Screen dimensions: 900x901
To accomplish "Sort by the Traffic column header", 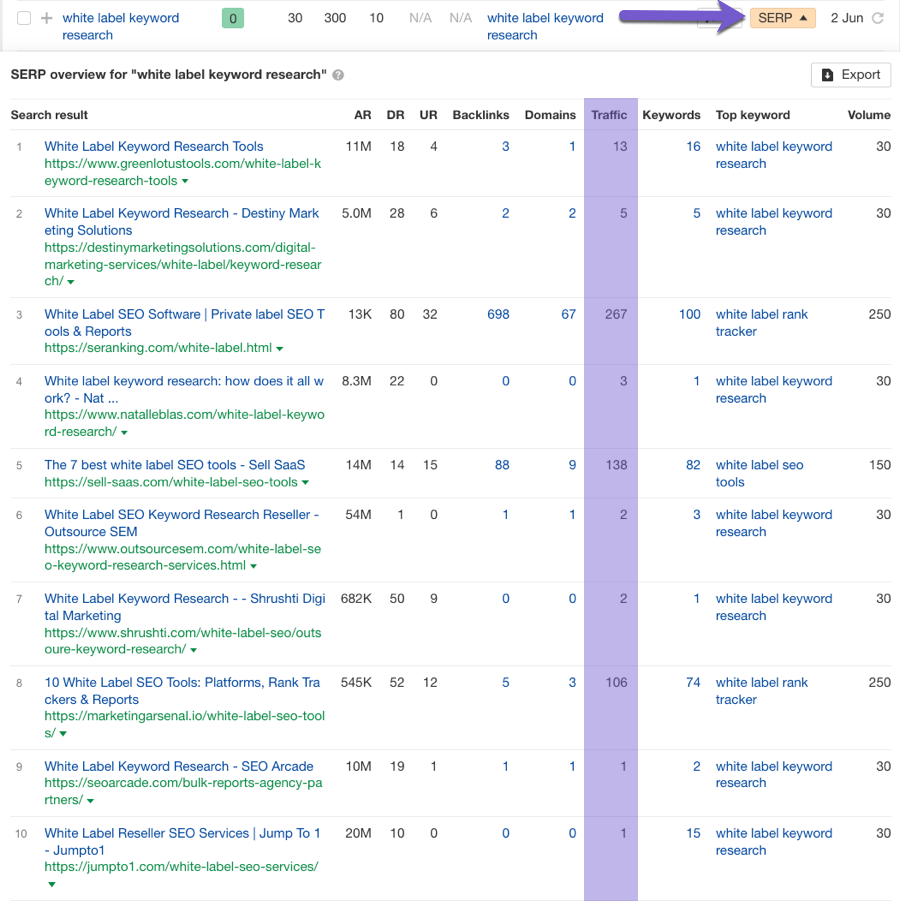I will [x=609, y=115].
